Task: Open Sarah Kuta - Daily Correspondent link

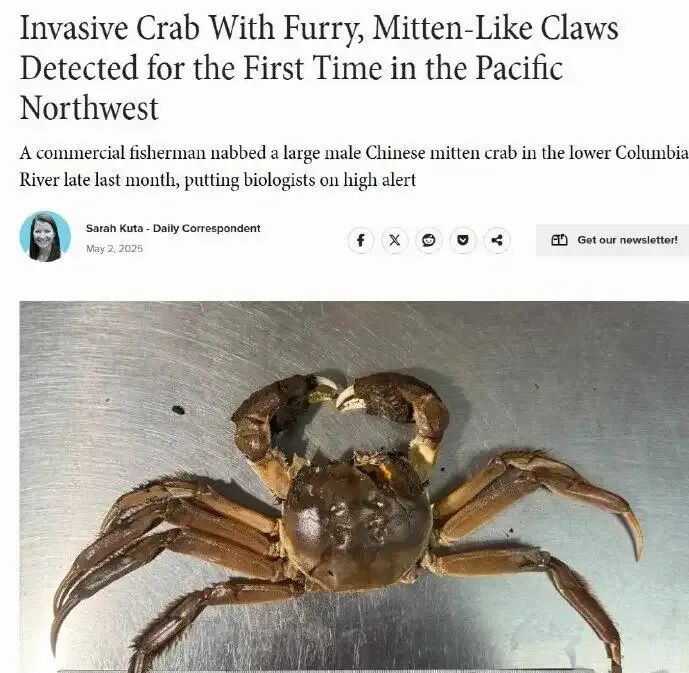Action: tap(173, 228)
